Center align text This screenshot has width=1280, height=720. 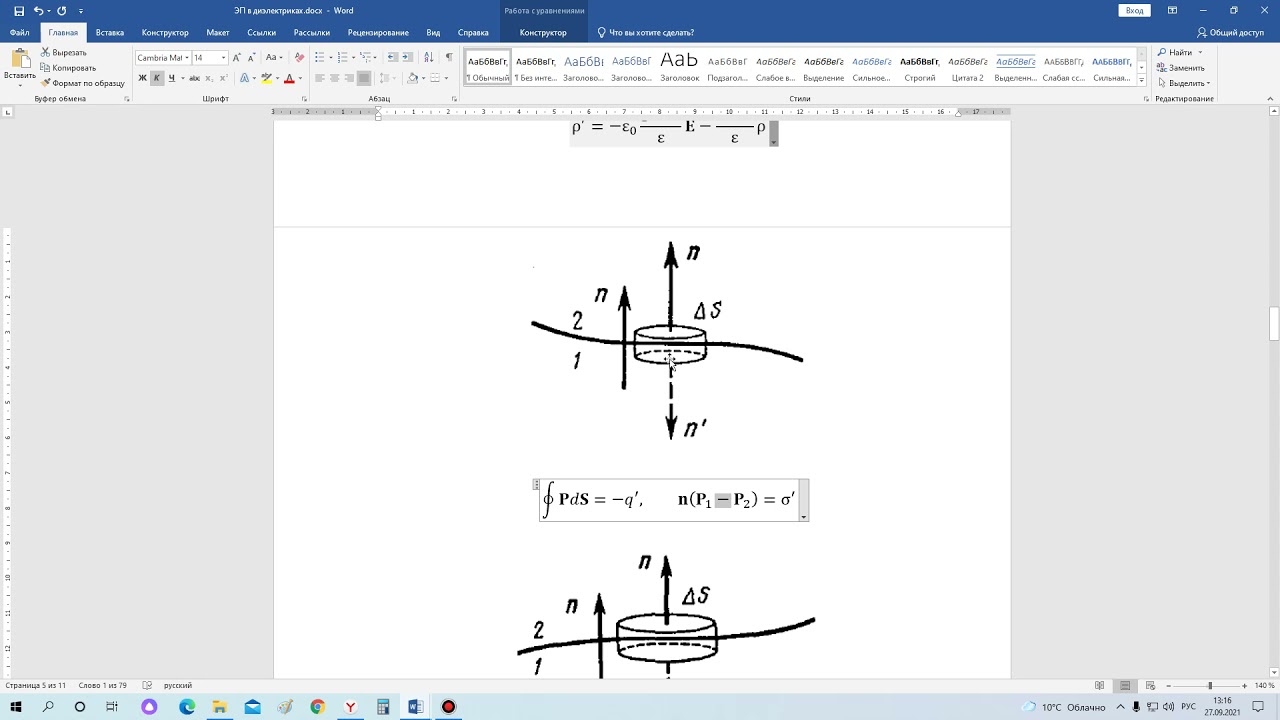pyautogui.click(x=334, y=78)
